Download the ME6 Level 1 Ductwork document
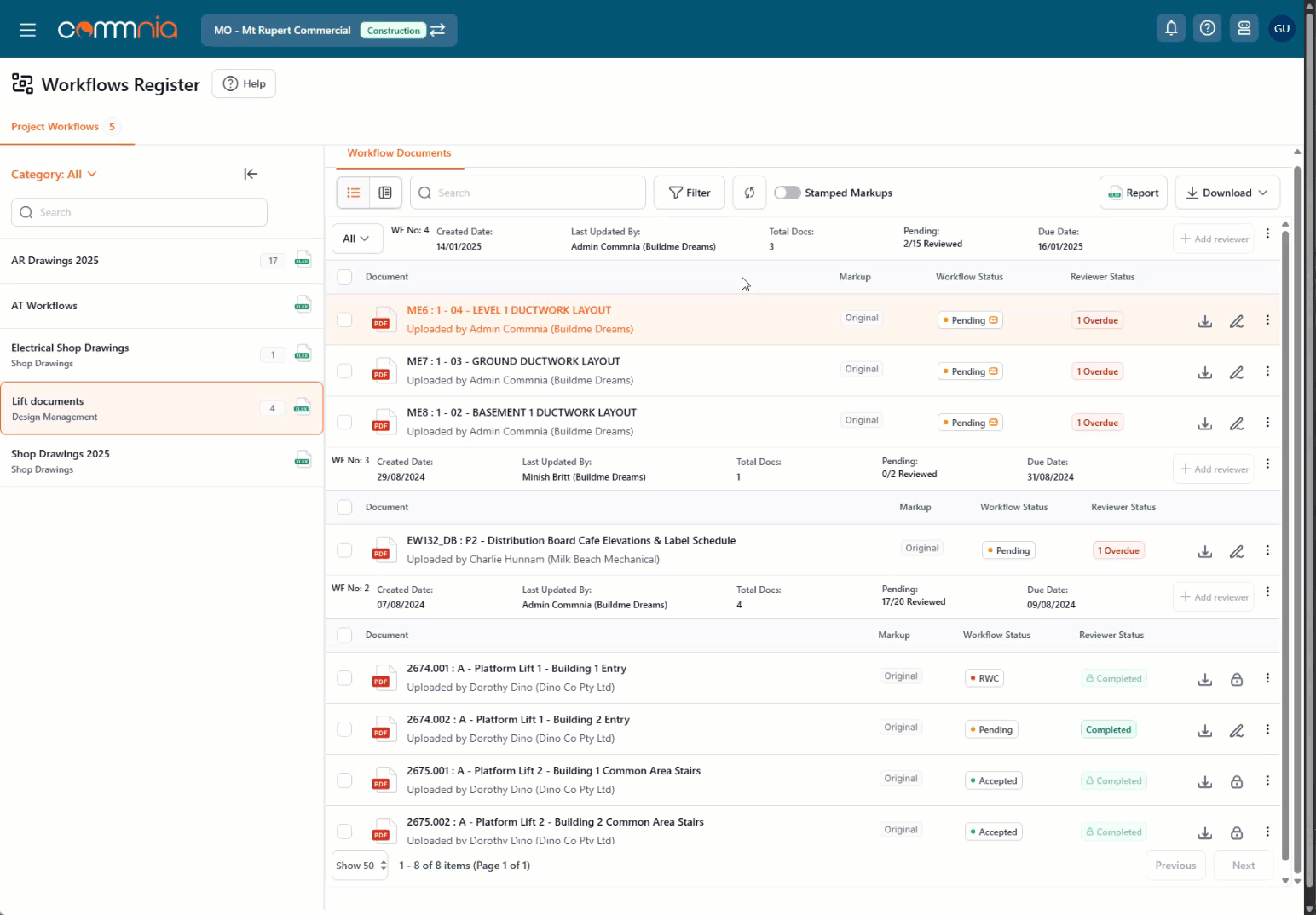The height and width of the screenshot is (915, 1316). (1205, 321)
